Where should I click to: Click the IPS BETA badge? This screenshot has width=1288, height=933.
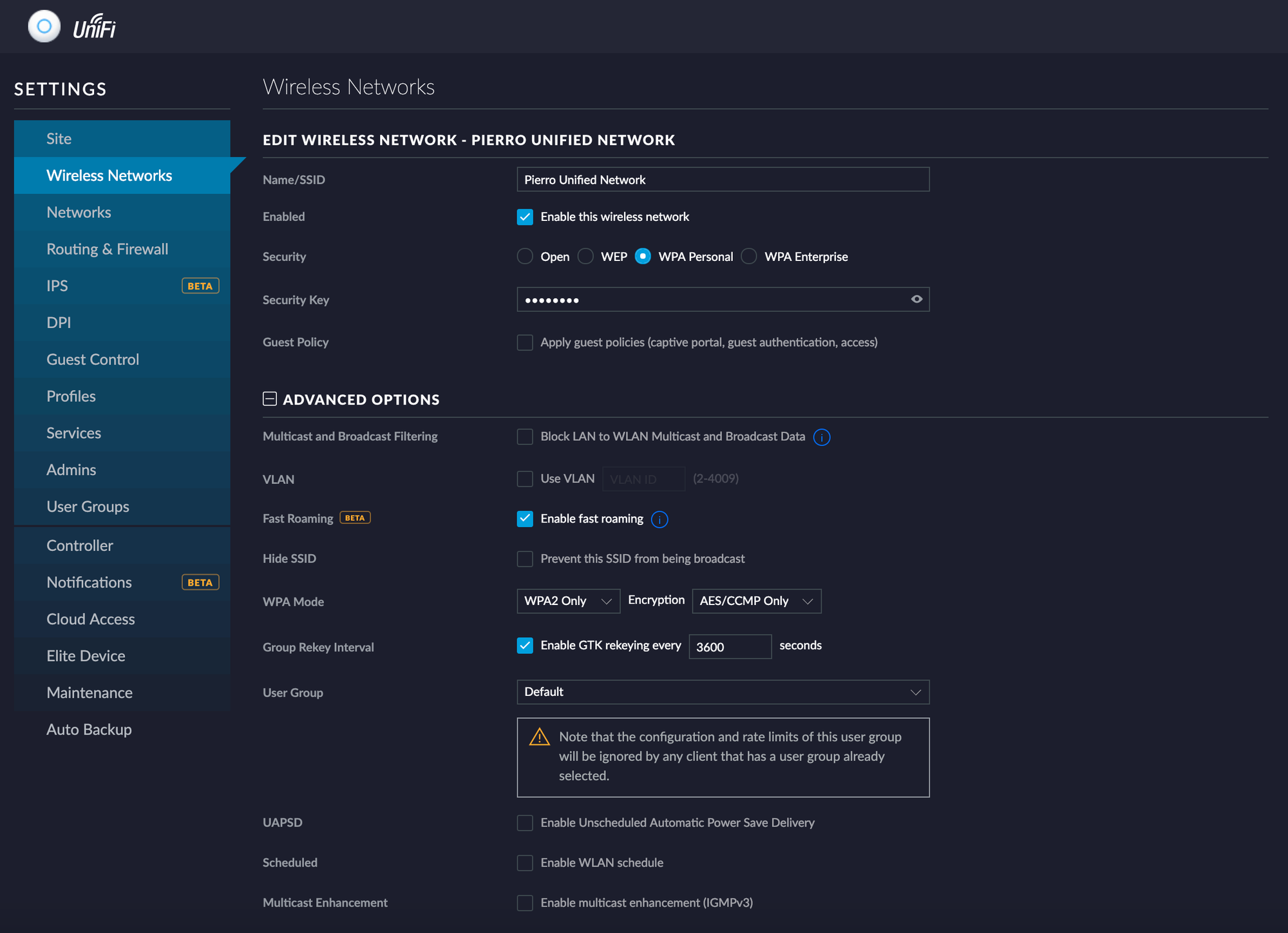pos(200,286)
